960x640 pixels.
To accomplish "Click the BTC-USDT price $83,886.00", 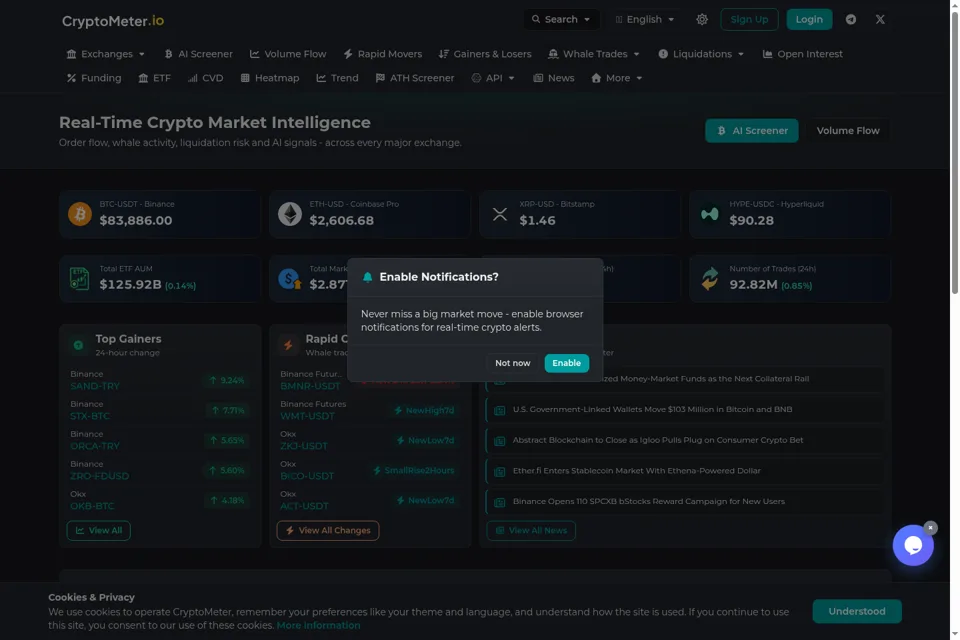I will (x=136, y=220).
